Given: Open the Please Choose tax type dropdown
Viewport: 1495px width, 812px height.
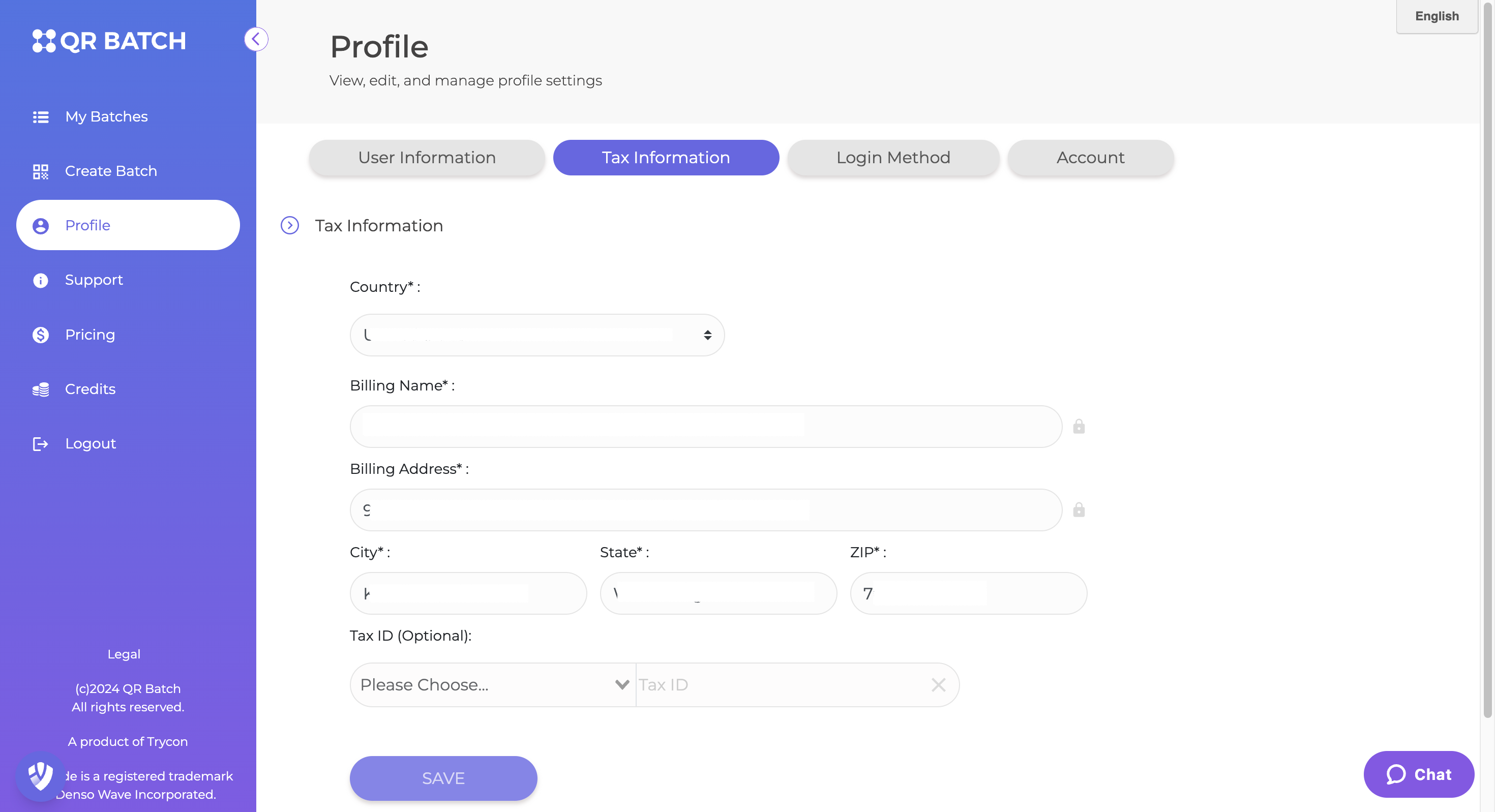Looking at the screenshot, I should pyautogui.click(x=493, y=685).
